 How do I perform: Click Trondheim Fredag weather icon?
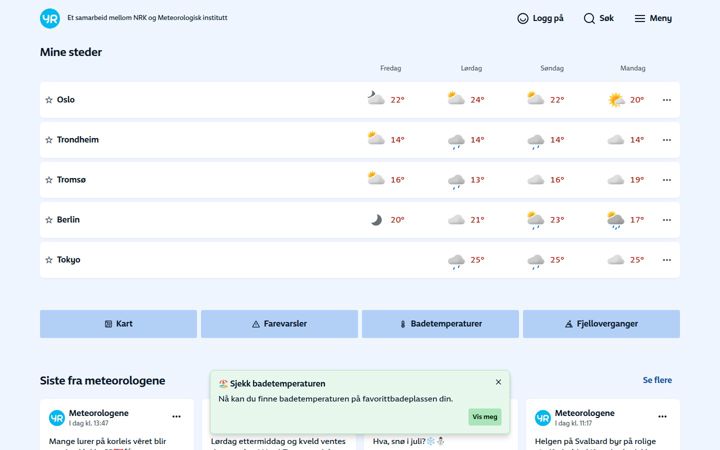[376, 138]
